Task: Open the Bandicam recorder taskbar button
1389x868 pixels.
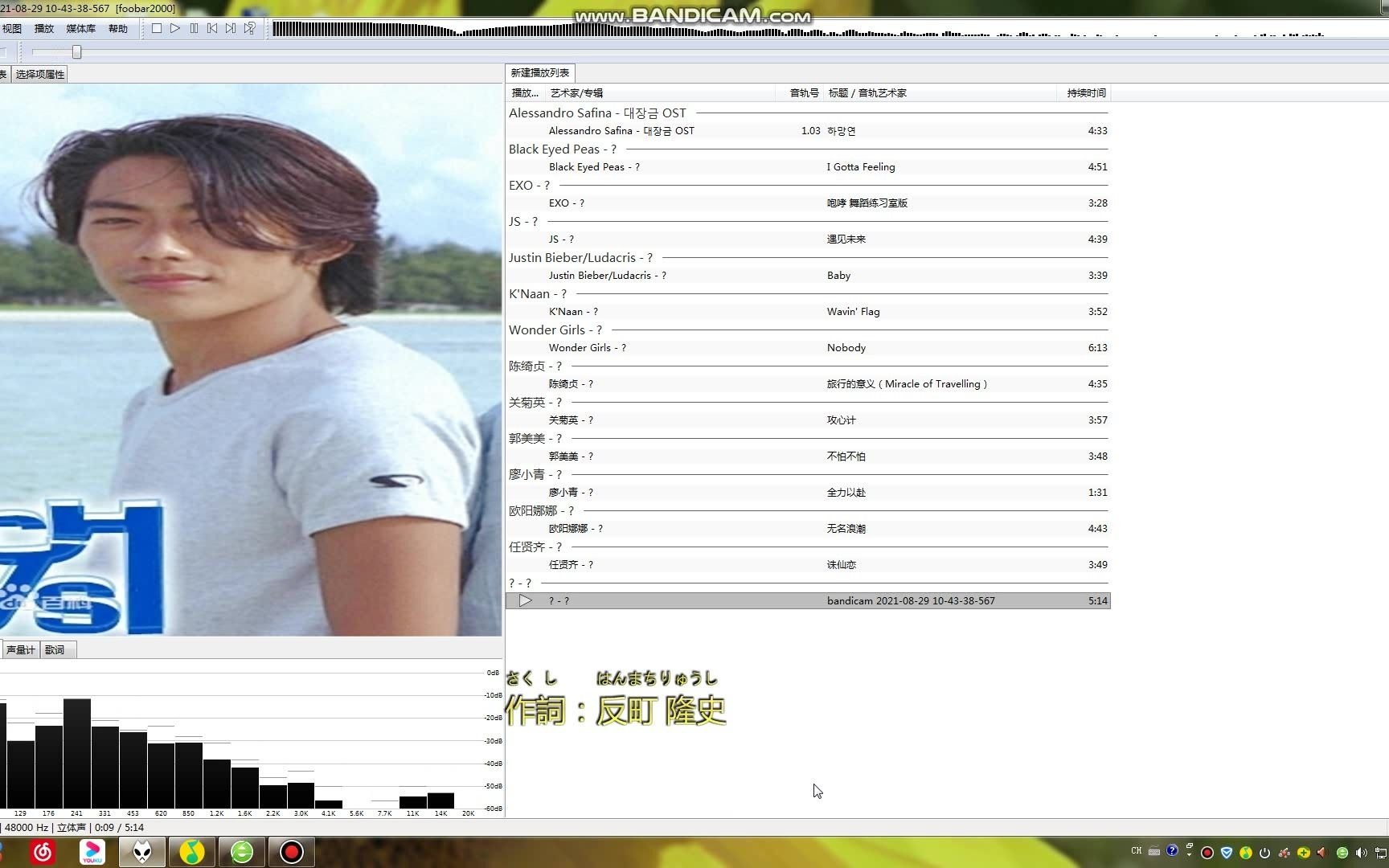Action: pyautogui.click(x=292, y=852)
